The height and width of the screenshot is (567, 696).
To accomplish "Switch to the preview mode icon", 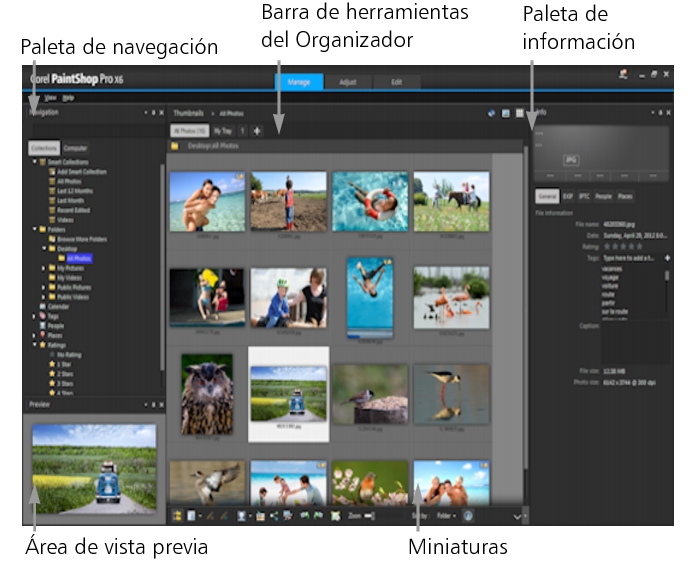I will coord(506,113).
